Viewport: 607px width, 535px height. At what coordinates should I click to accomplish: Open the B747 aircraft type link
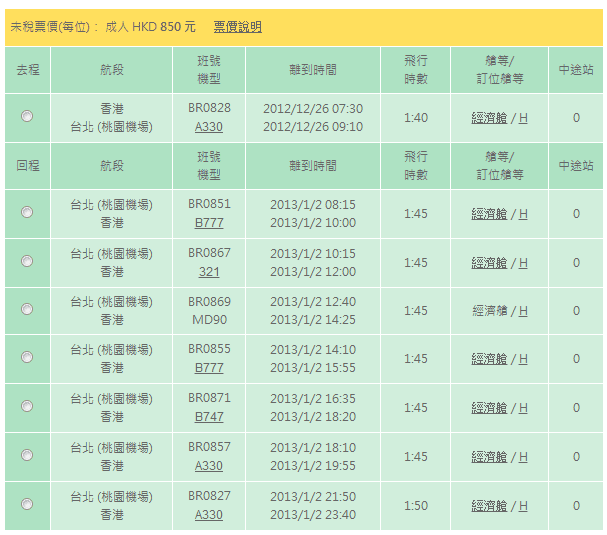pyautogui.click(x=209, y=417)
